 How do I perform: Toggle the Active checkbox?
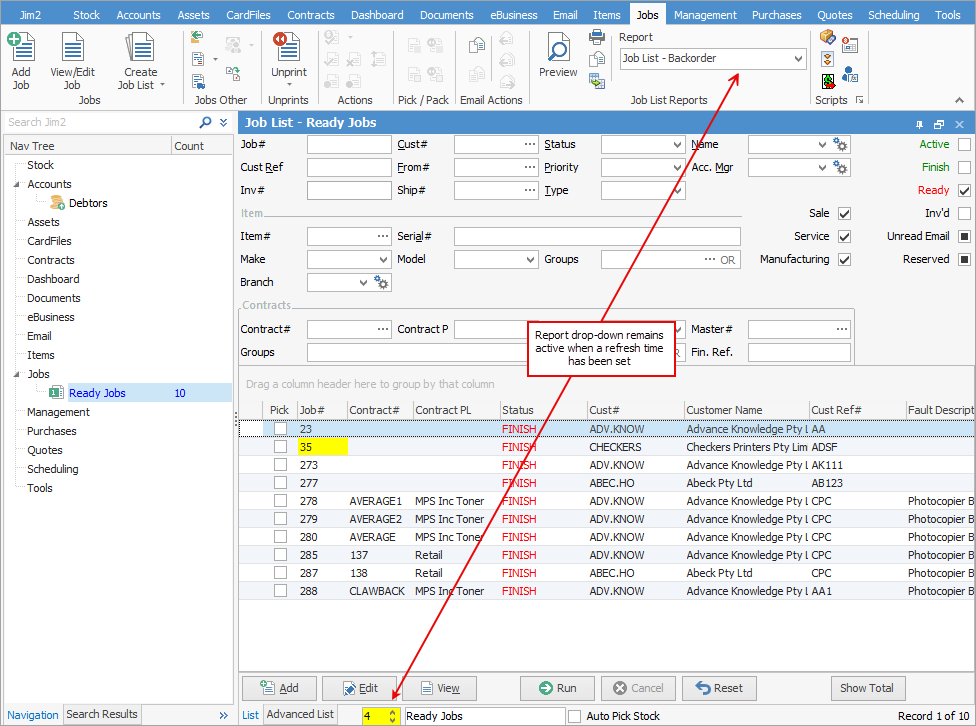point(964,144)
